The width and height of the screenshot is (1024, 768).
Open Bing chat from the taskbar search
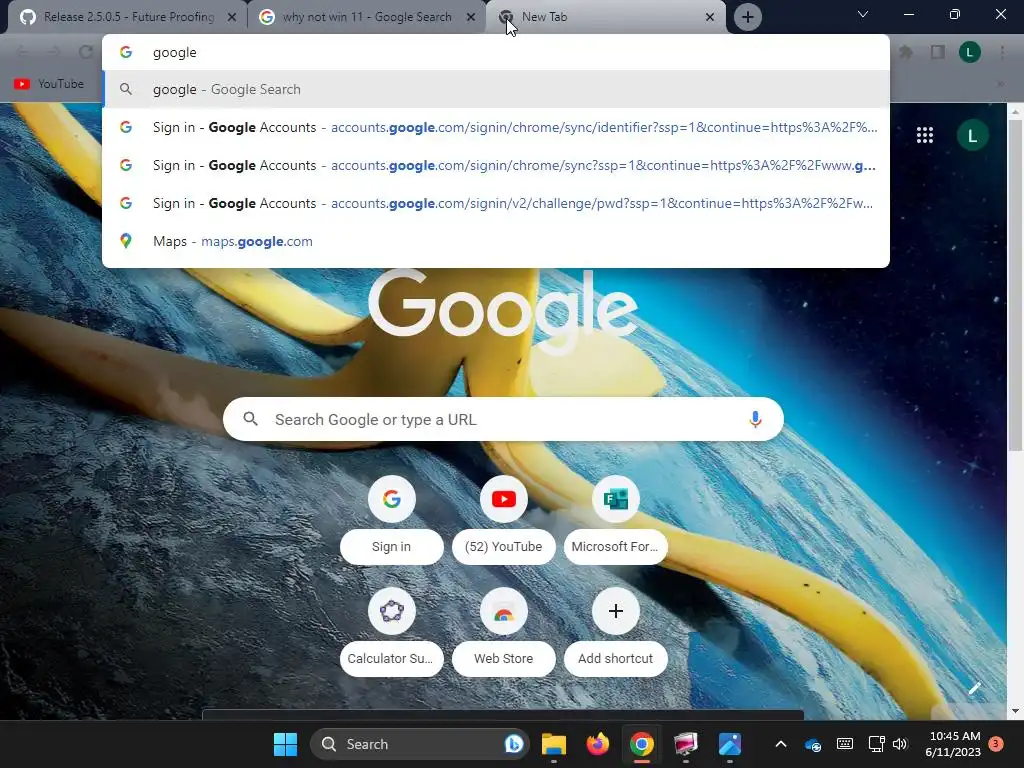514,744
